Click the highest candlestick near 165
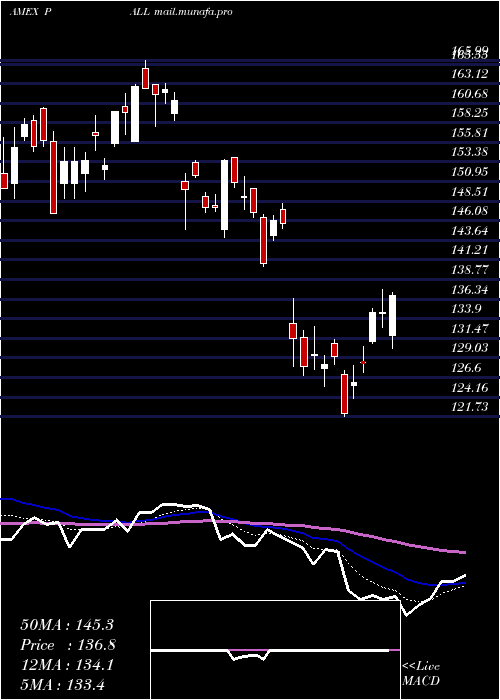Viewport: 500px width, 700px height. (146, 75)
